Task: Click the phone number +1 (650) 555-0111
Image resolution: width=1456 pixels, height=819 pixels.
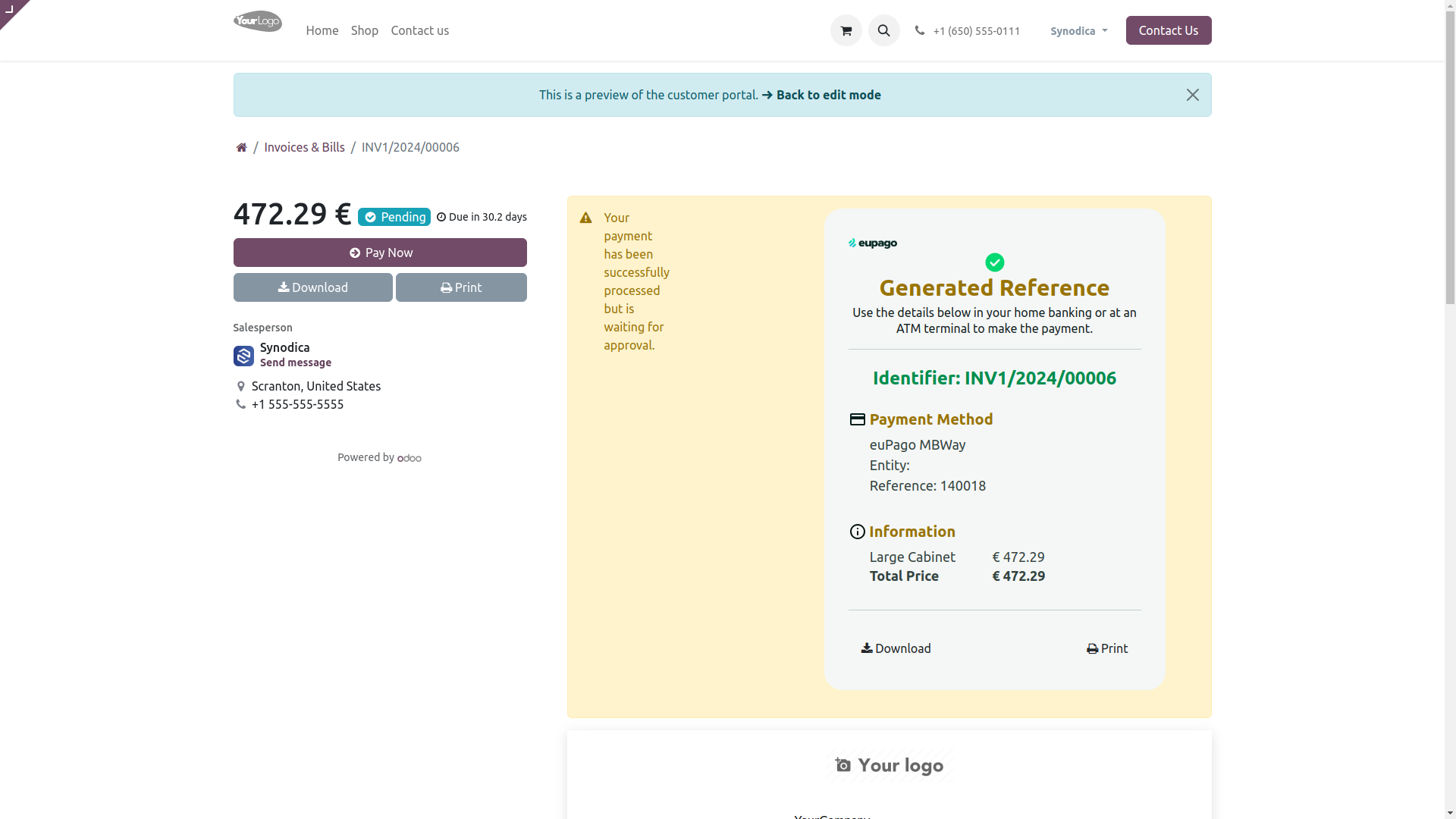Action: click(x=976, y=31)
